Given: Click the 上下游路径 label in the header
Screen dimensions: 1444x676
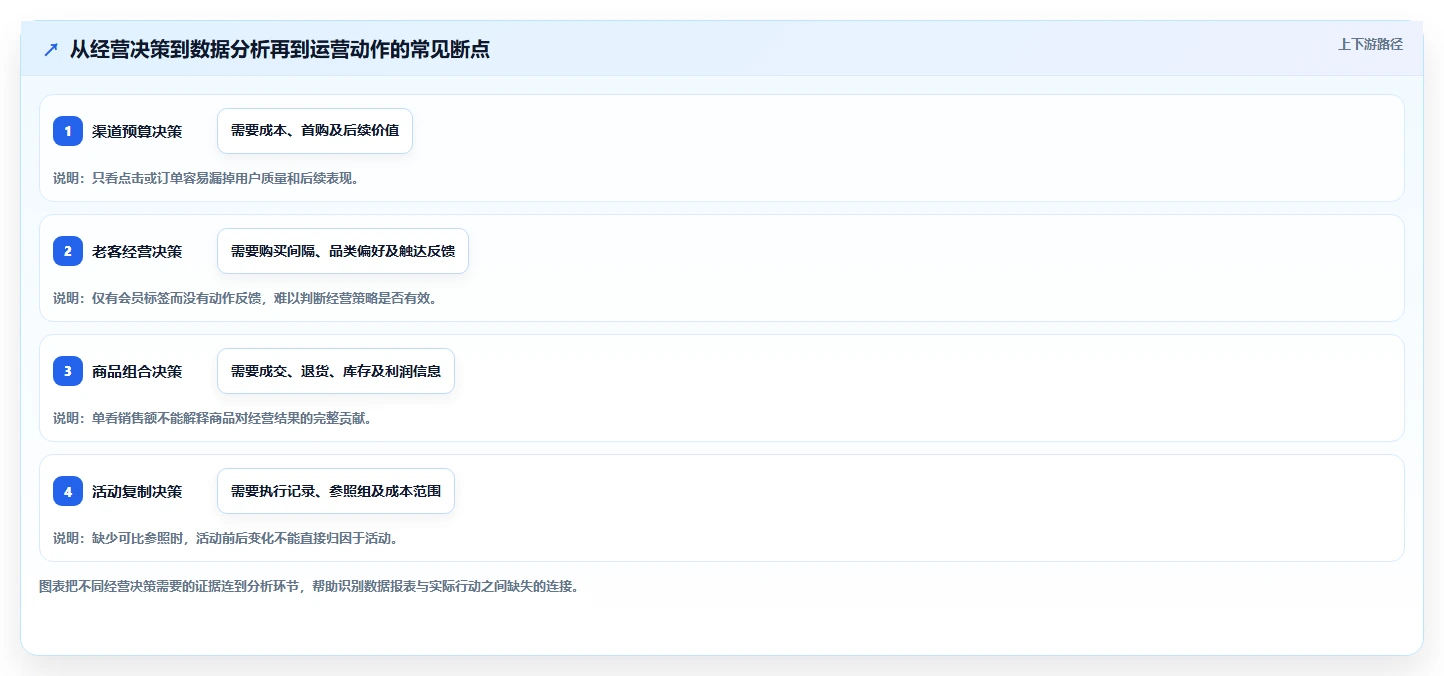Looking at the screenshot, I should point(1371,44).
